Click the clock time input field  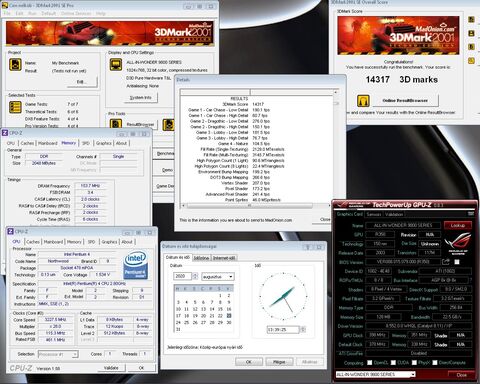pyautogui.click(x=283, y=330)
